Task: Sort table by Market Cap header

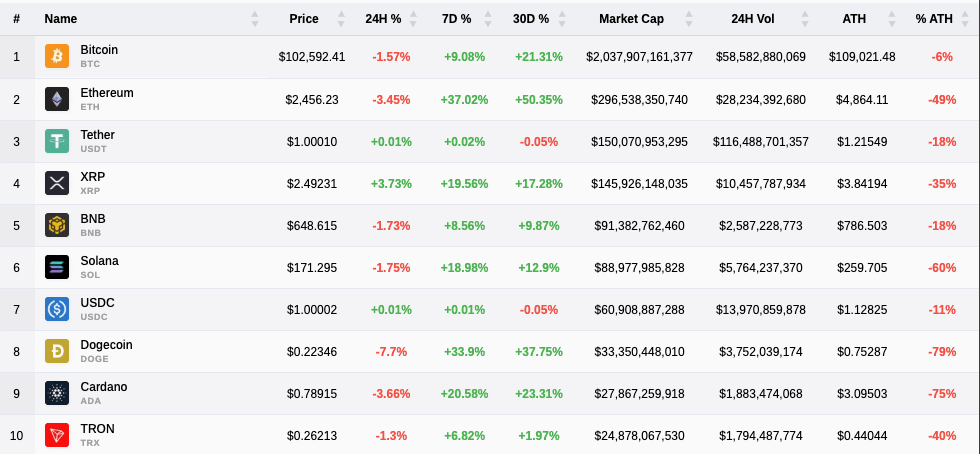Action: pos(632,19)
